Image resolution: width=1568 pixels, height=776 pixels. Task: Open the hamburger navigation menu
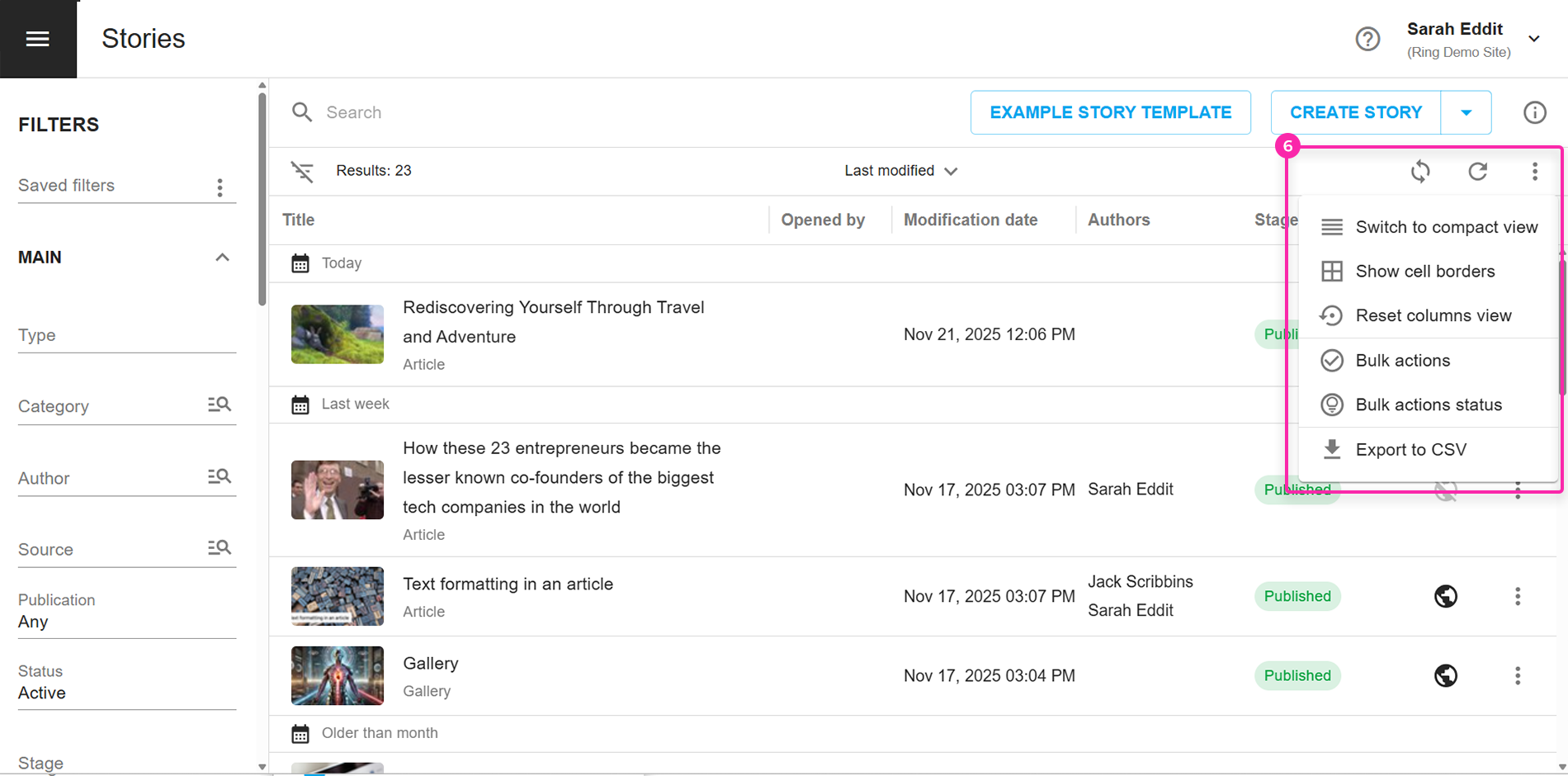38,39
